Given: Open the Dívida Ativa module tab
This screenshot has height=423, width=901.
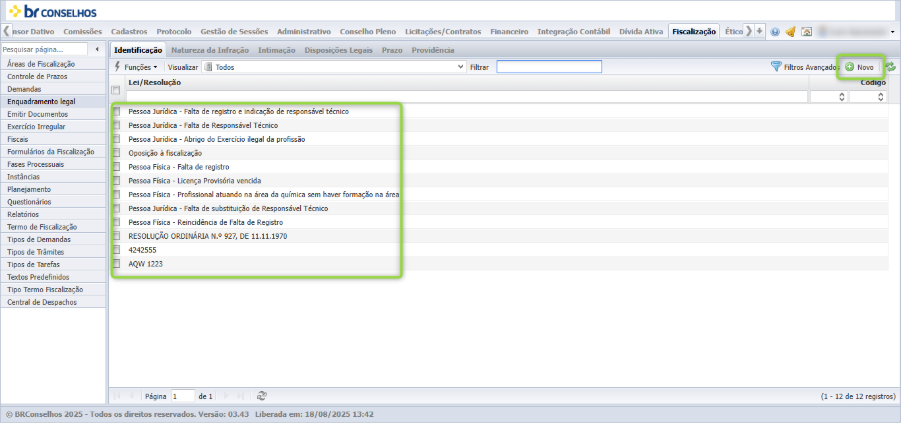Looking at the screenshot, I should click(641, 32).
